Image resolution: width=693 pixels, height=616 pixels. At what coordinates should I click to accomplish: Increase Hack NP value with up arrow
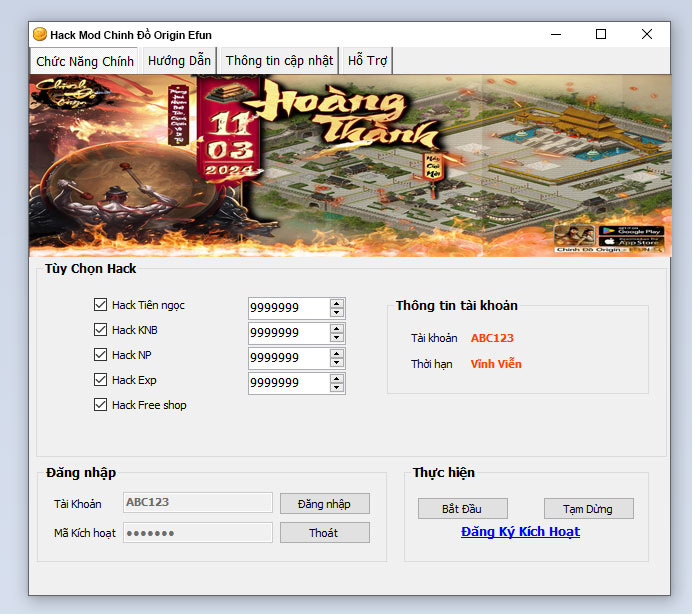point(337,354)
